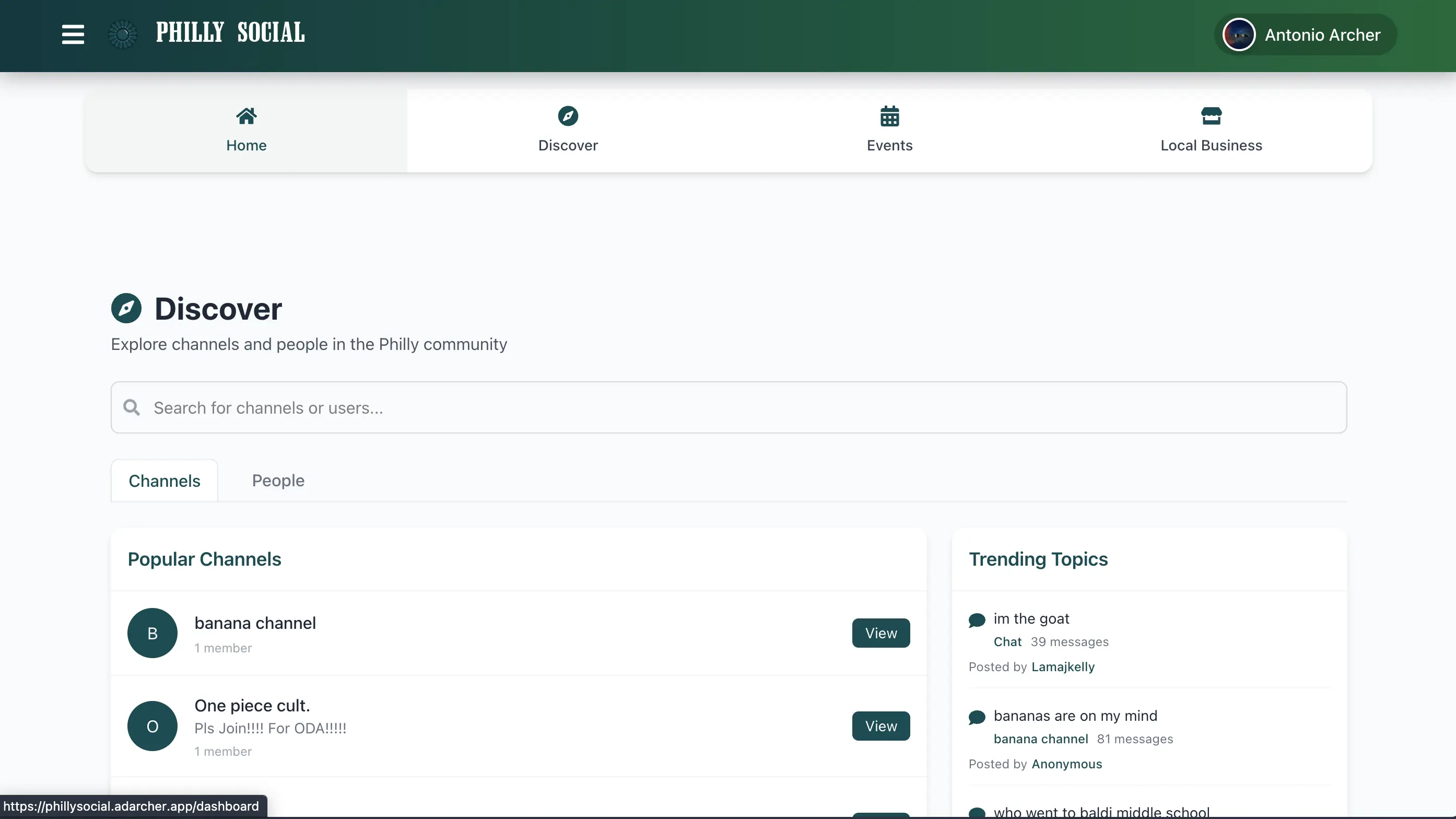Select the Channels tab
This screenshot has width=1456, height=819.
coord(165,481)
